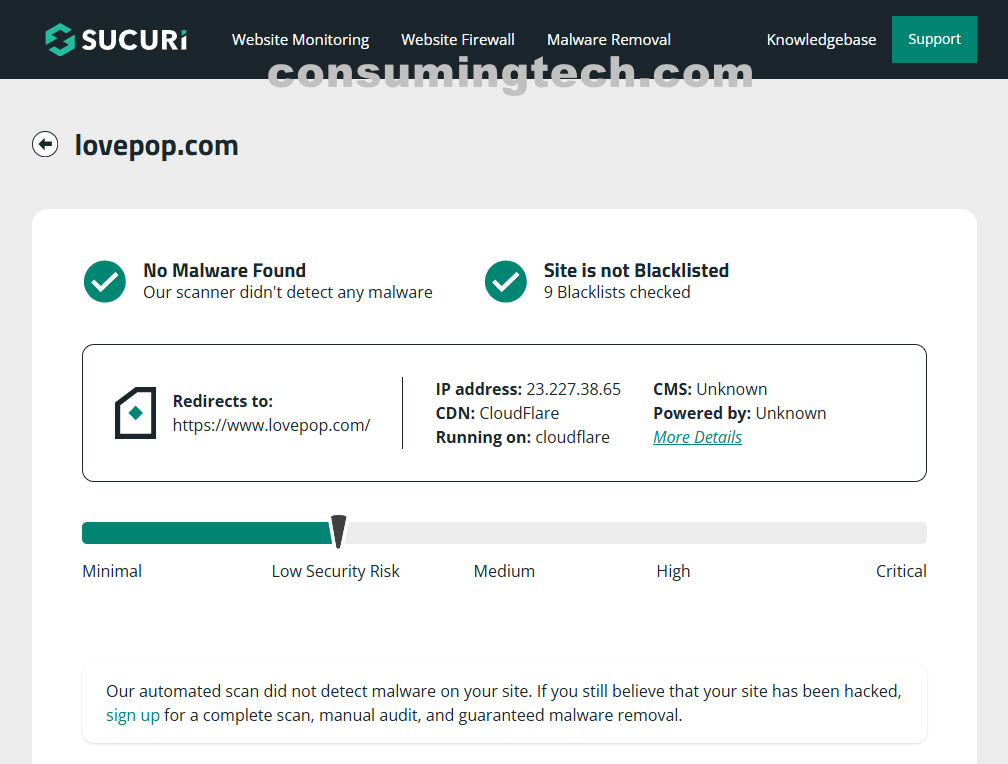The width and height of the screenshot is (1008, 764).
Task: Open the More Details link
Action: point(697,437)
